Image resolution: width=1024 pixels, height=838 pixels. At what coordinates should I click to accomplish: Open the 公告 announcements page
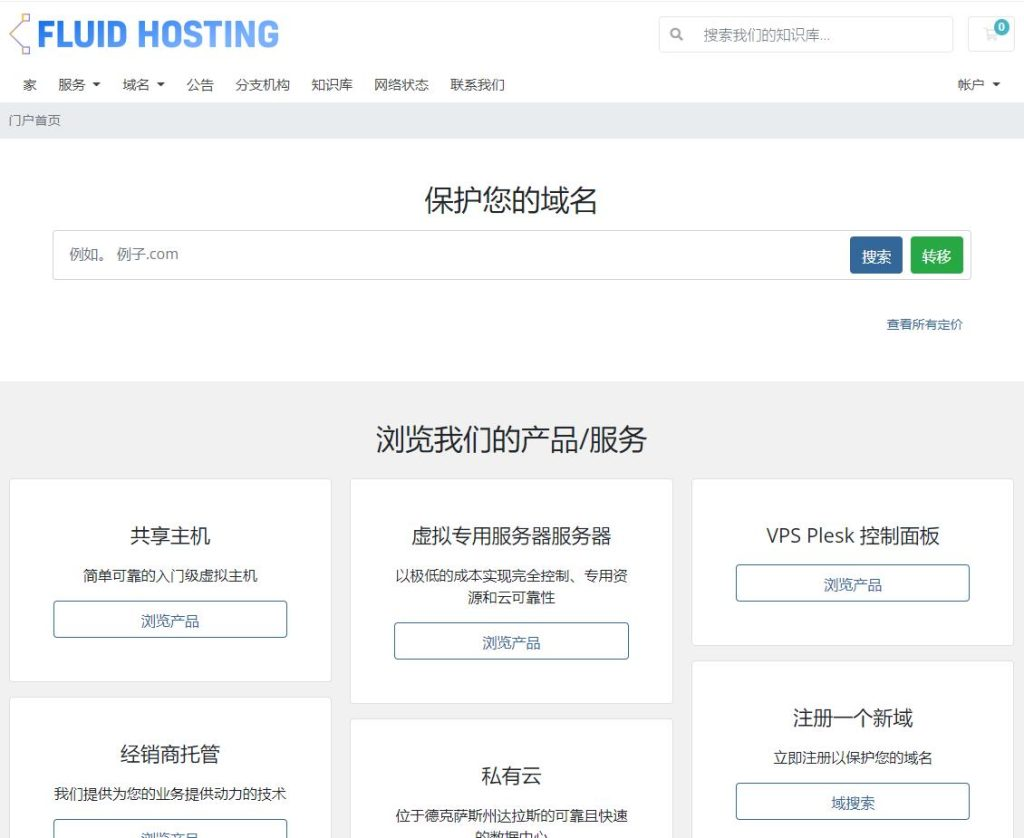coord(200,85)
